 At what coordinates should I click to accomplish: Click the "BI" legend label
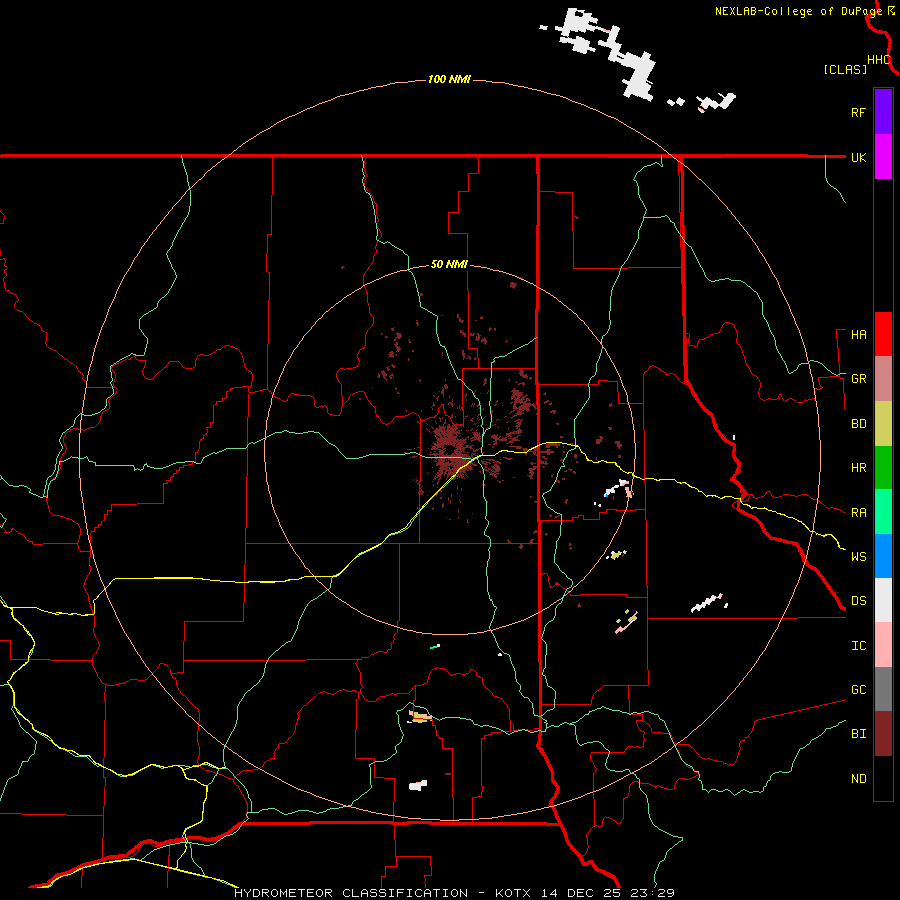(858, 734)
